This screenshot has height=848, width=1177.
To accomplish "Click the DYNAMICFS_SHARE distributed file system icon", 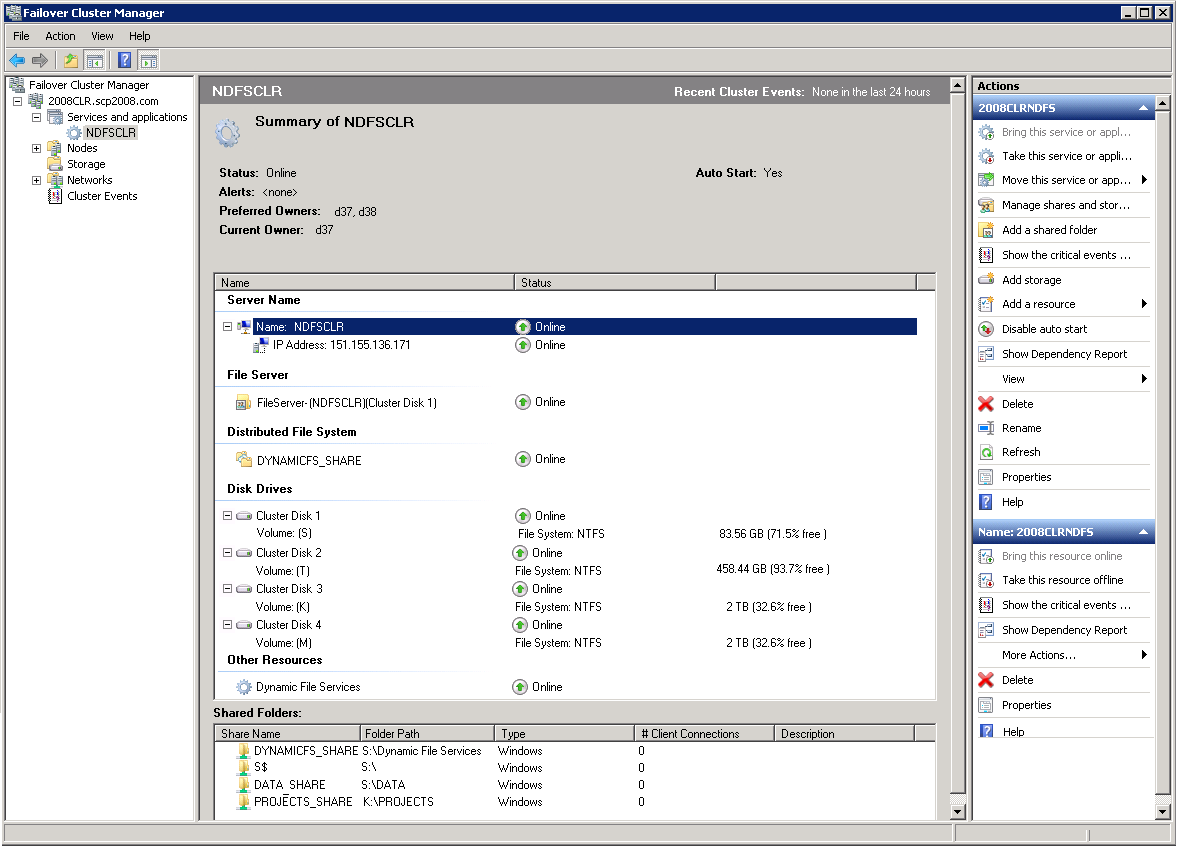I will point(244,460).
